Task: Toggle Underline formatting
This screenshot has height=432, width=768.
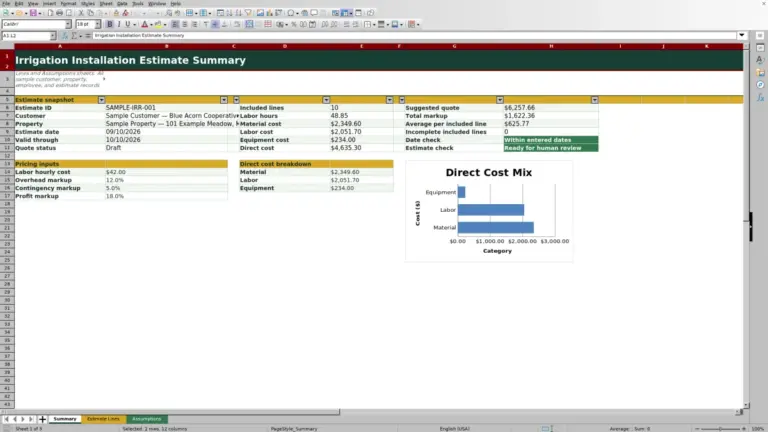Action: coord(127,24)
